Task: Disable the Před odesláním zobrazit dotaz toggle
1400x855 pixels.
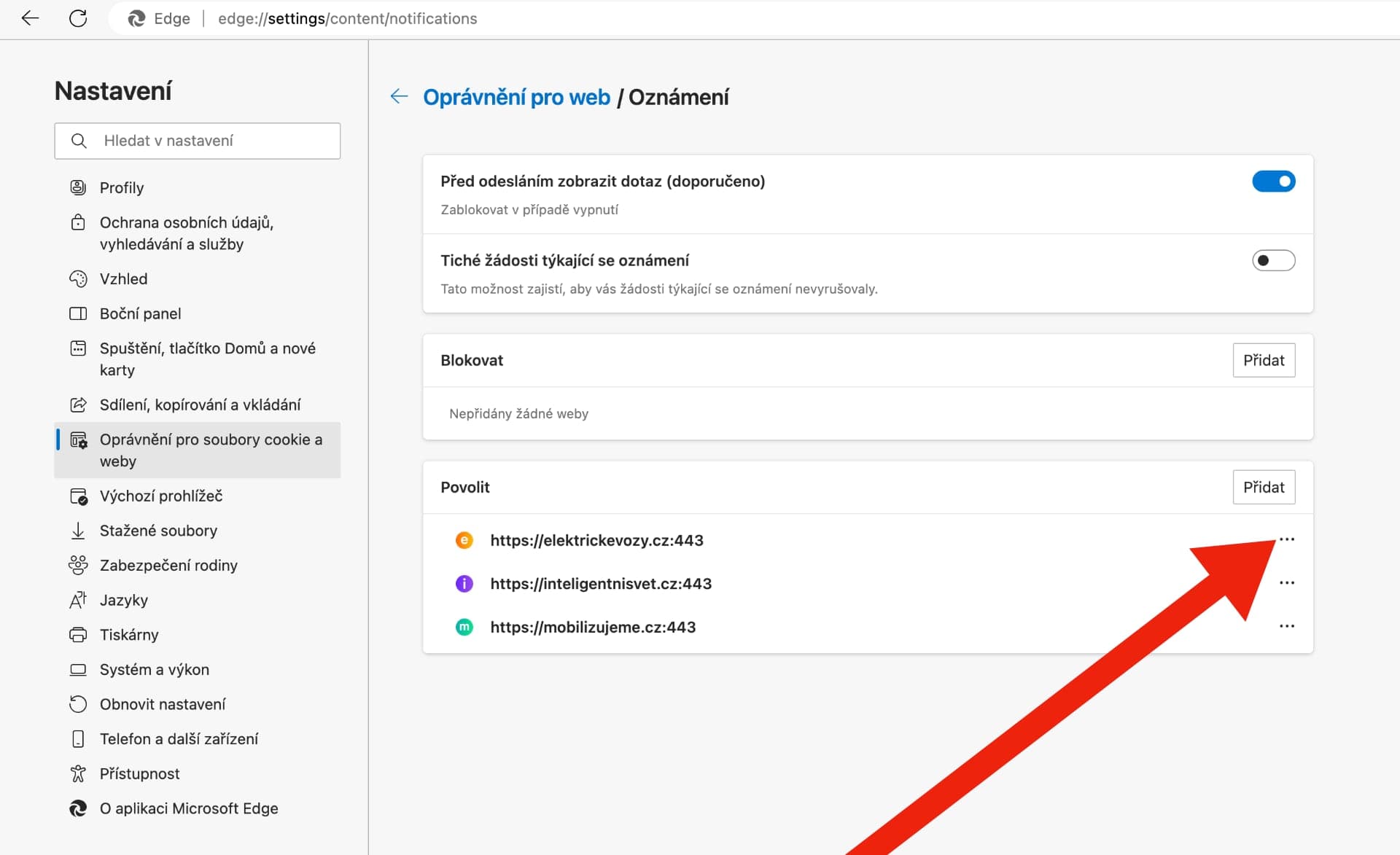Action: [x=1274, y=181]
